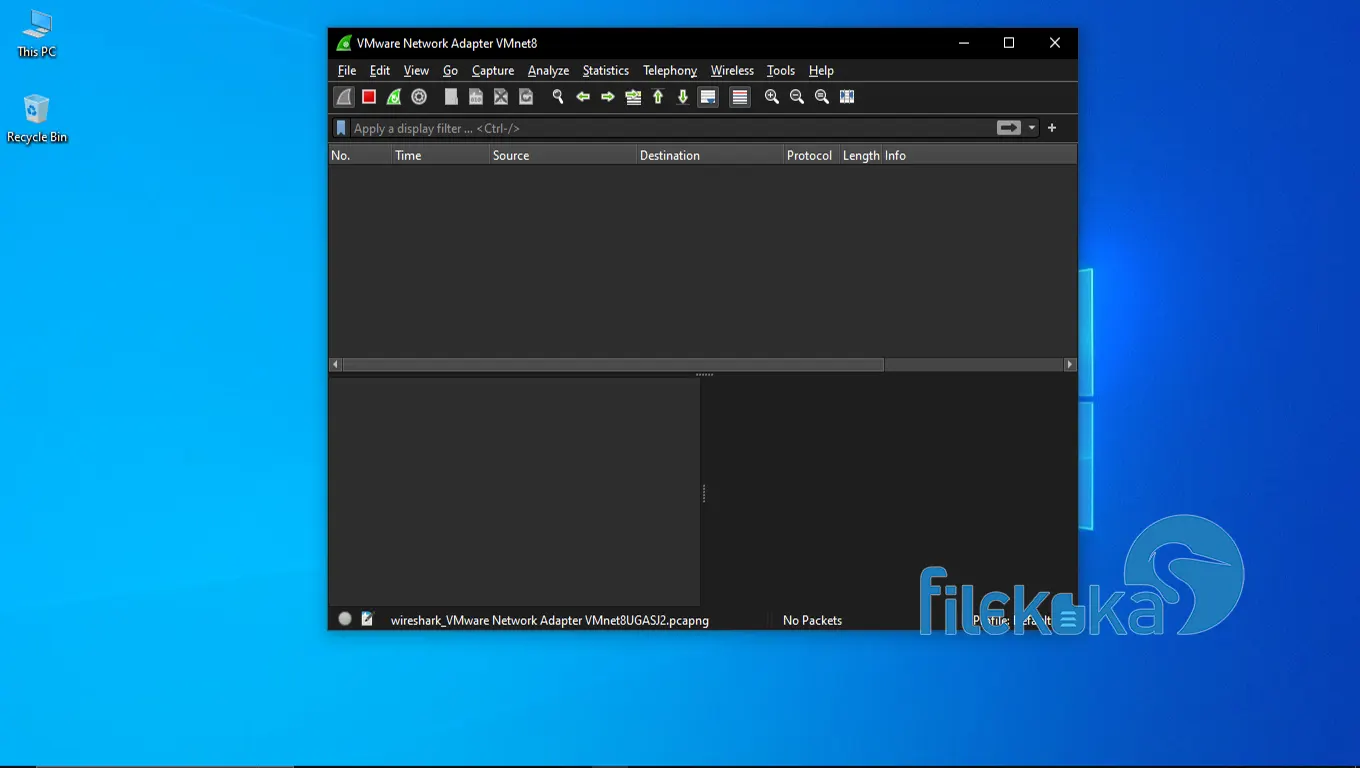Click the packet list horizontal scrollbar thumb
This screenshot has width=1360, height=768.
coord(613,365)
